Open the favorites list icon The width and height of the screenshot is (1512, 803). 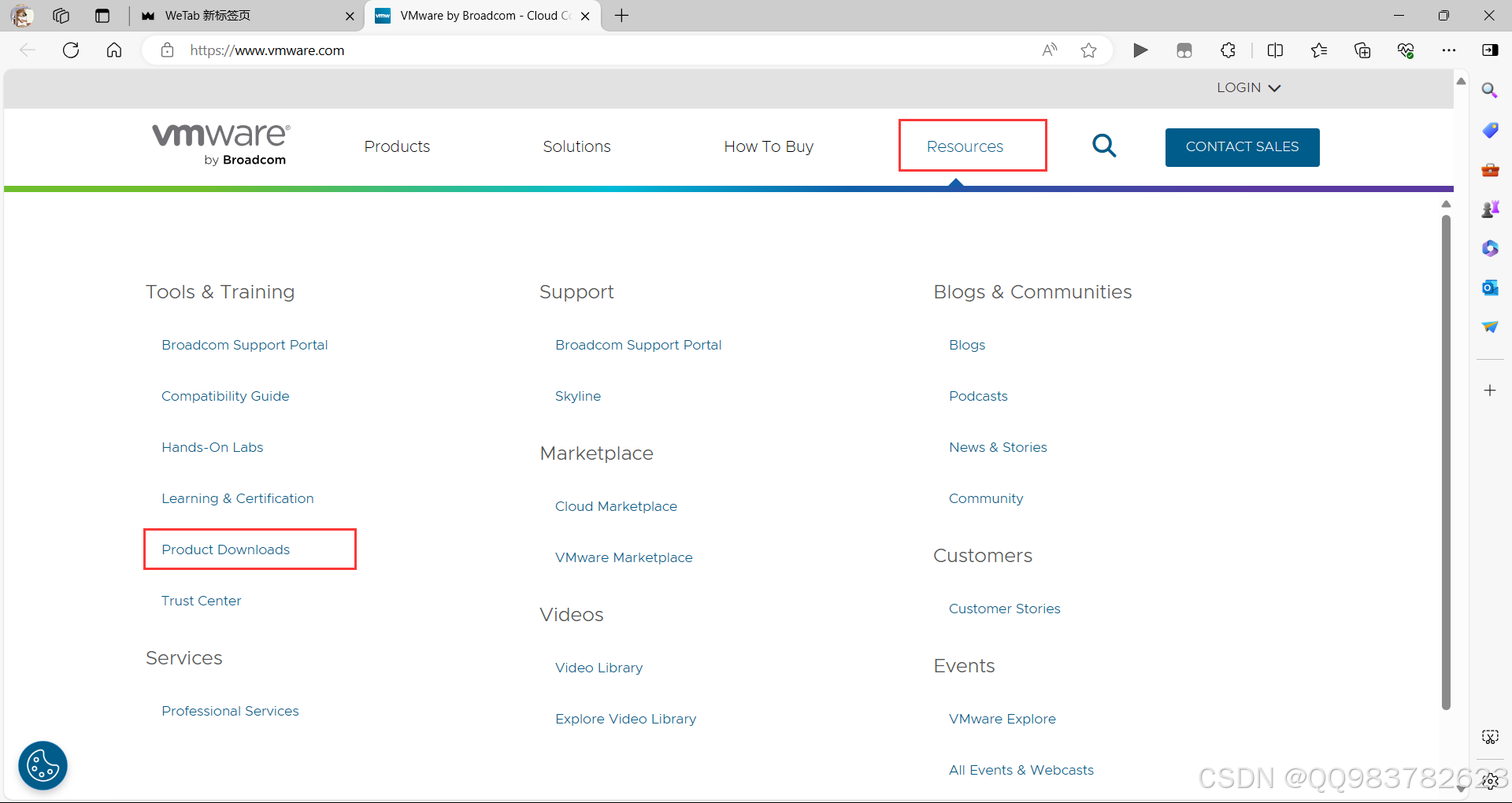tap(1319, 50)
